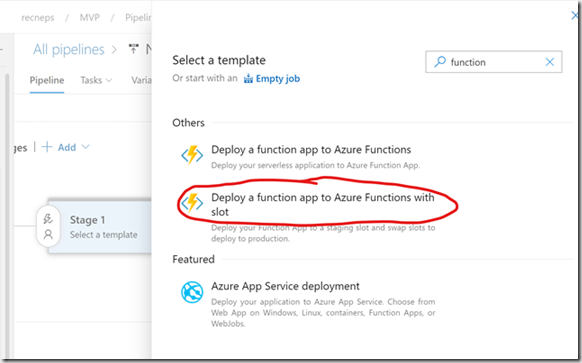Viewport: 582px width, 363px height.
Task: Select 'Azure App Service deployment' template
Action: pos(285,286)
